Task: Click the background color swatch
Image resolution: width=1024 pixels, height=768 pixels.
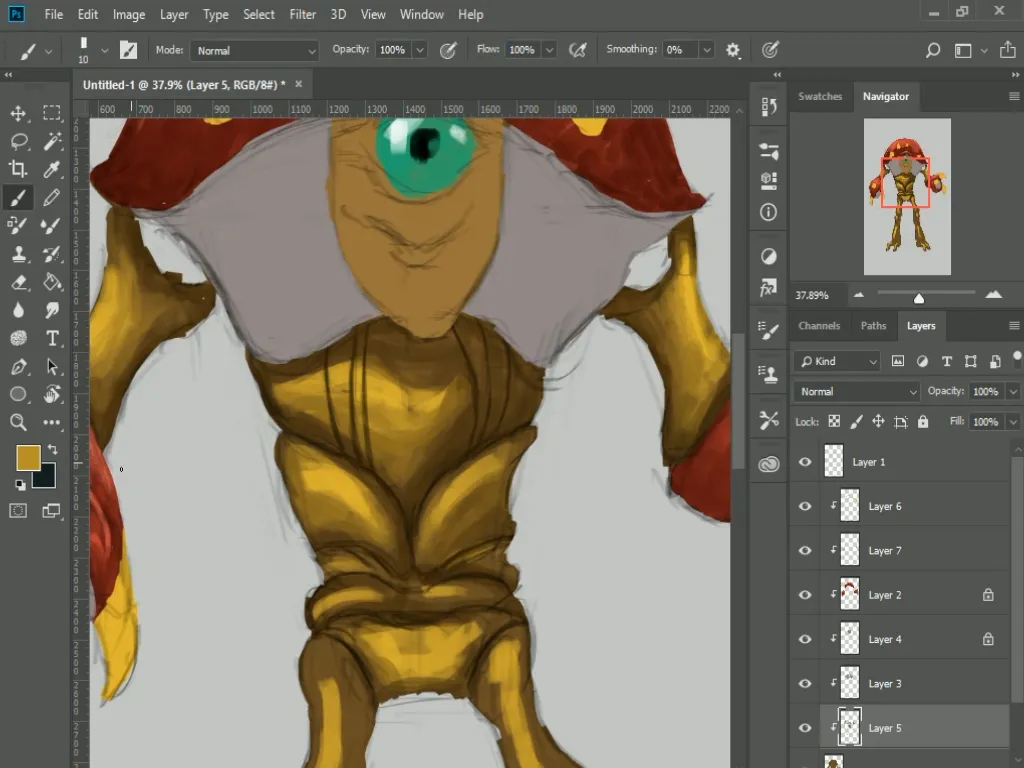Action: [47, 478]
